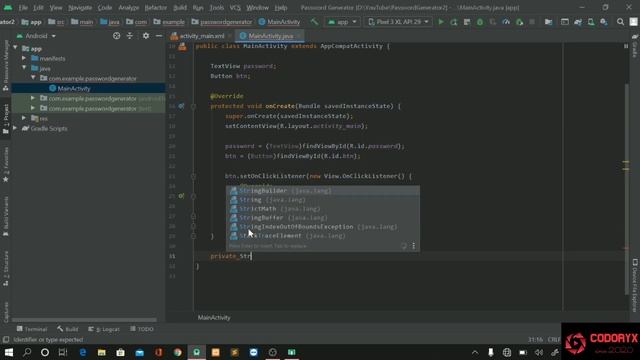Open File Explorer from taskbar
Image resolution: width=640 pixels, height=360 pixels.
pos(102,352)
